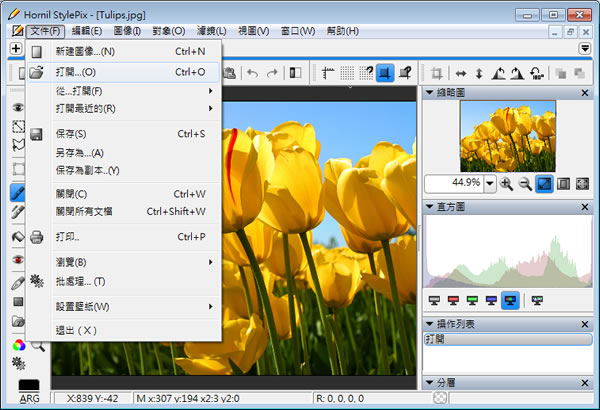Viewport: 600px width, 410px height.
Task: Rotate image counterclockwise icon
Action: tap(498, 73)
